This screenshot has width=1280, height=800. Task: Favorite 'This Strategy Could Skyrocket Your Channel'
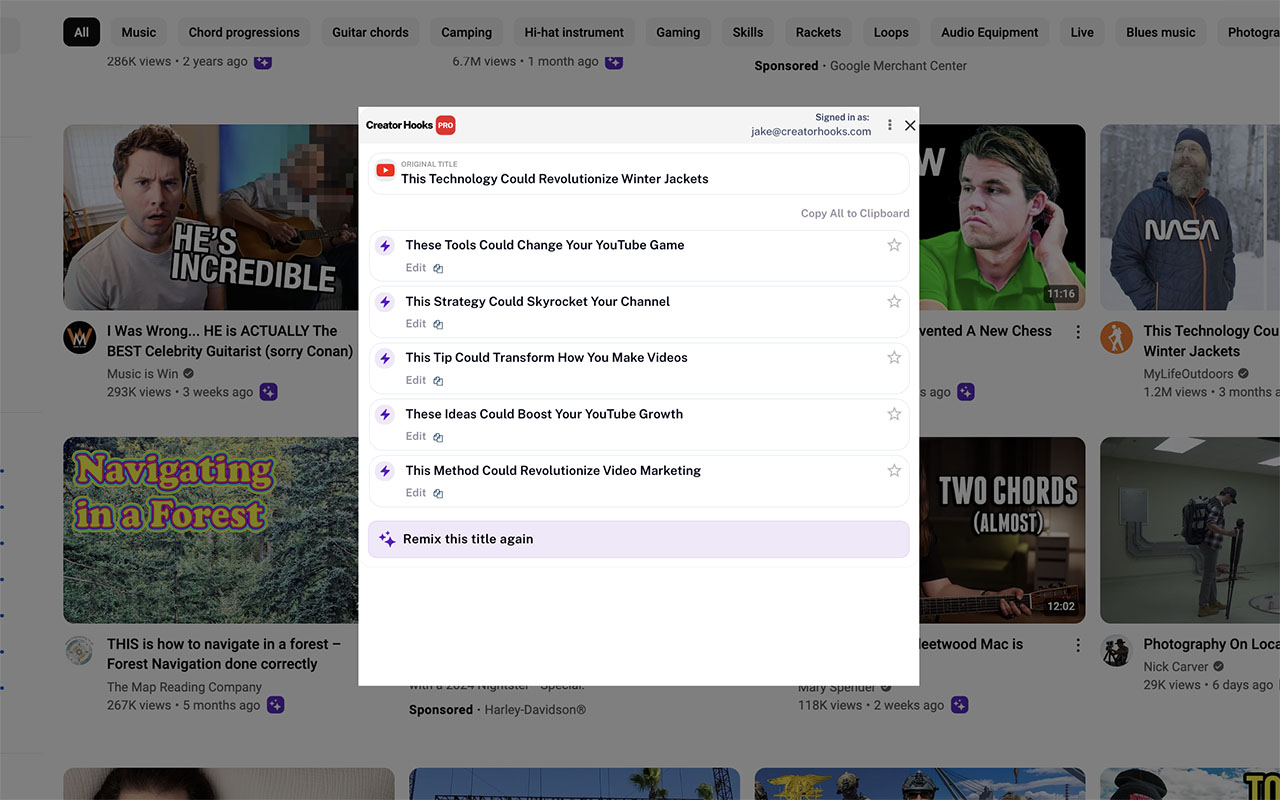pyautogui.click(x=894, y=302)
